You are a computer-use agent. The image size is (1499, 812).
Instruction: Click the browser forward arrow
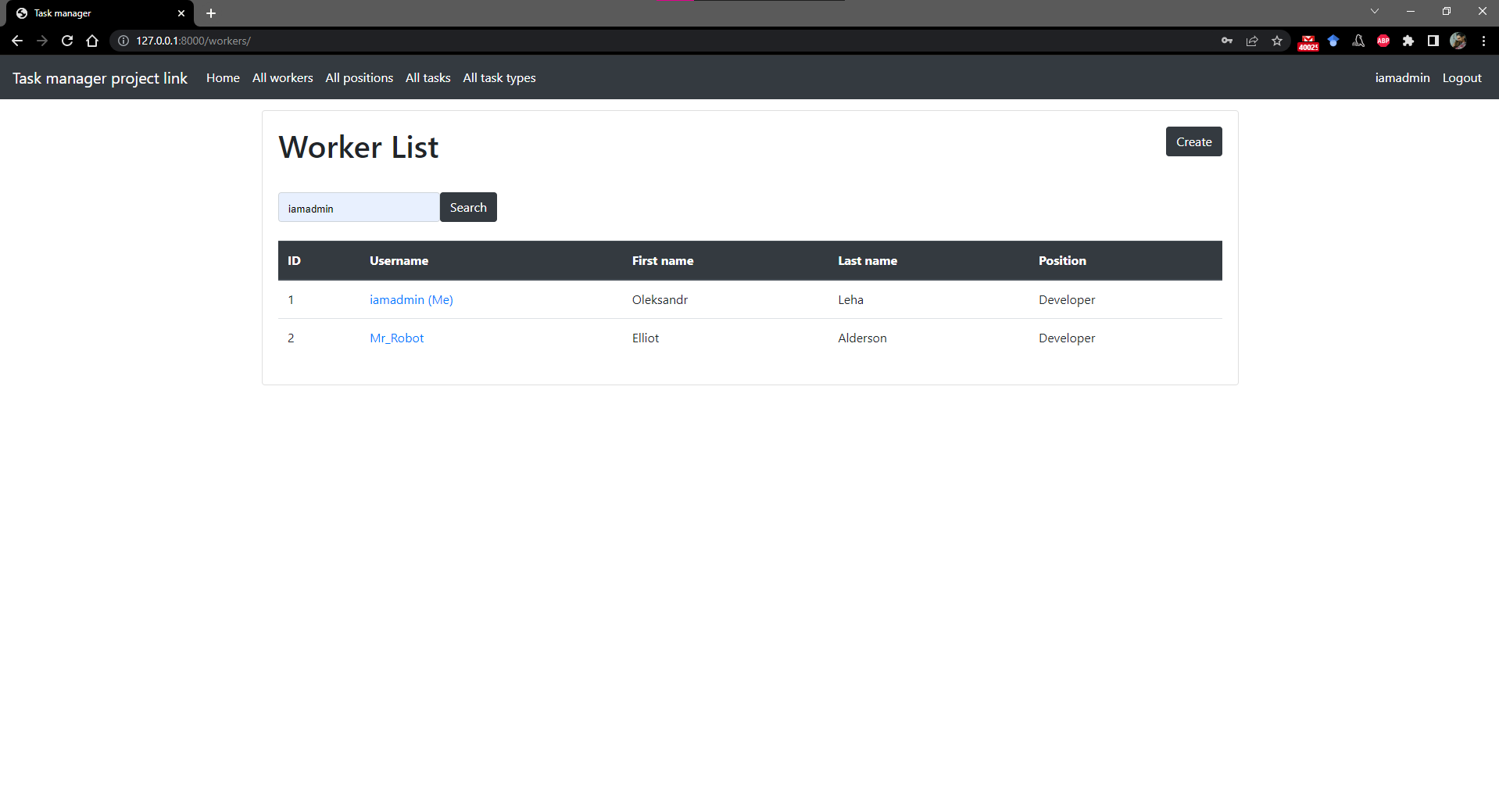pos(42,41)
